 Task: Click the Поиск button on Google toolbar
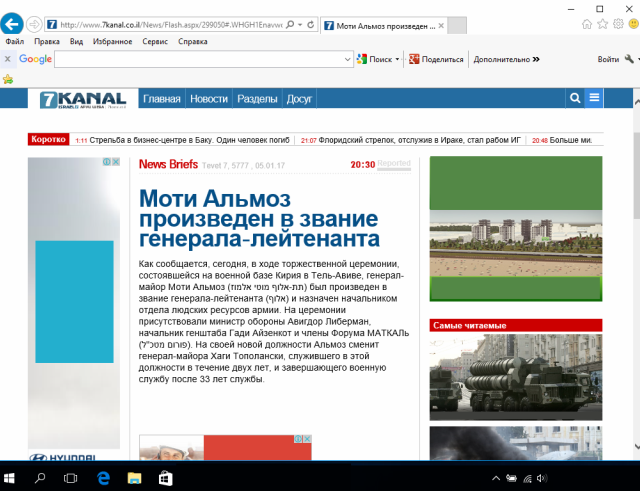[x=374, y=59]
